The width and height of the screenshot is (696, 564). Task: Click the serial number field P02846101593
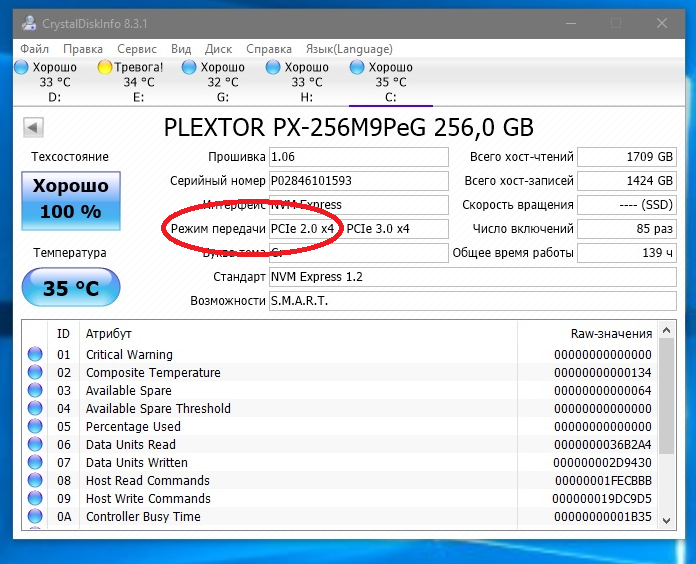(359, 181)
